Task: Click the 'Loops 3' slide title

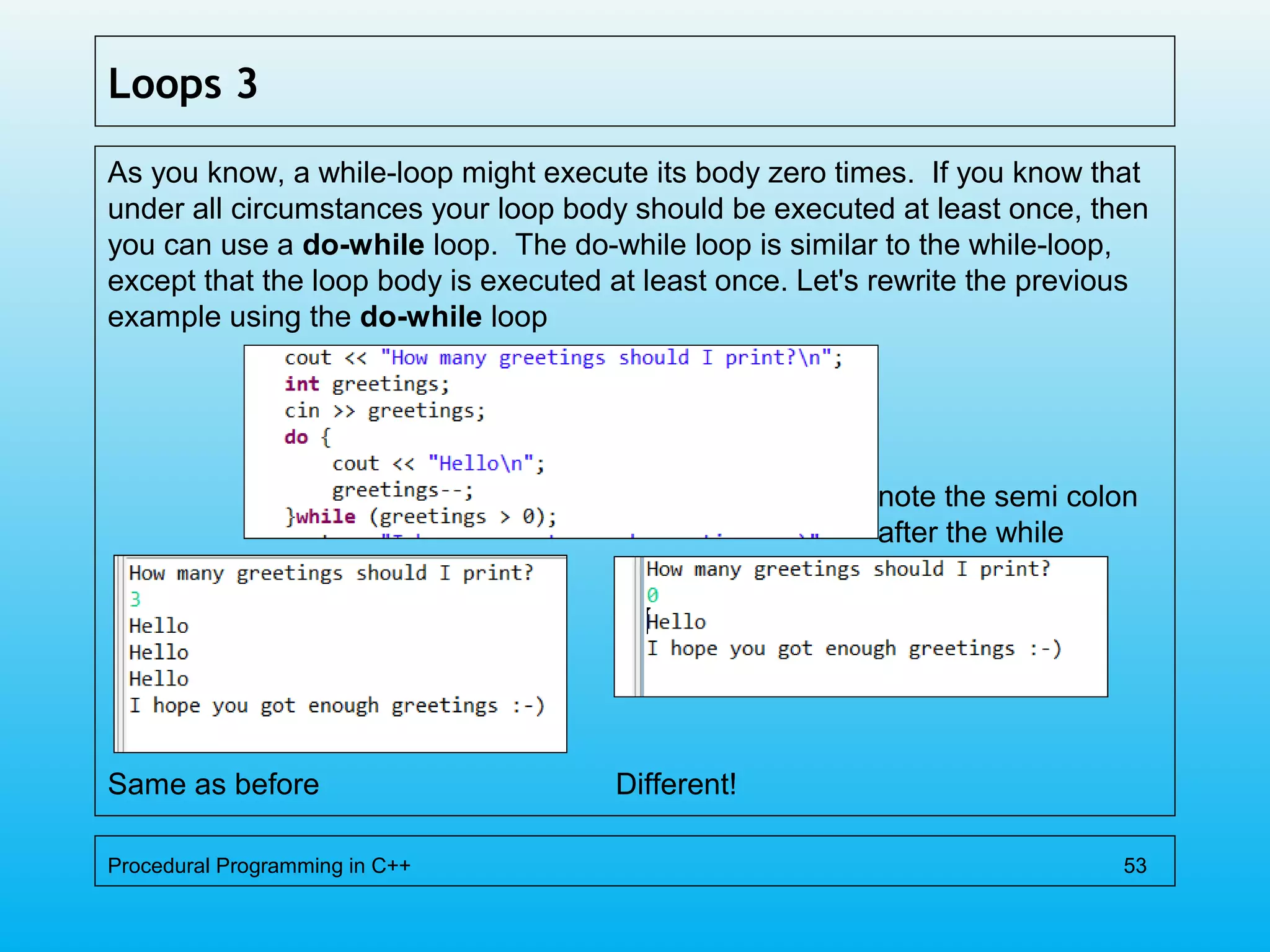Action: tap(182, 84)
